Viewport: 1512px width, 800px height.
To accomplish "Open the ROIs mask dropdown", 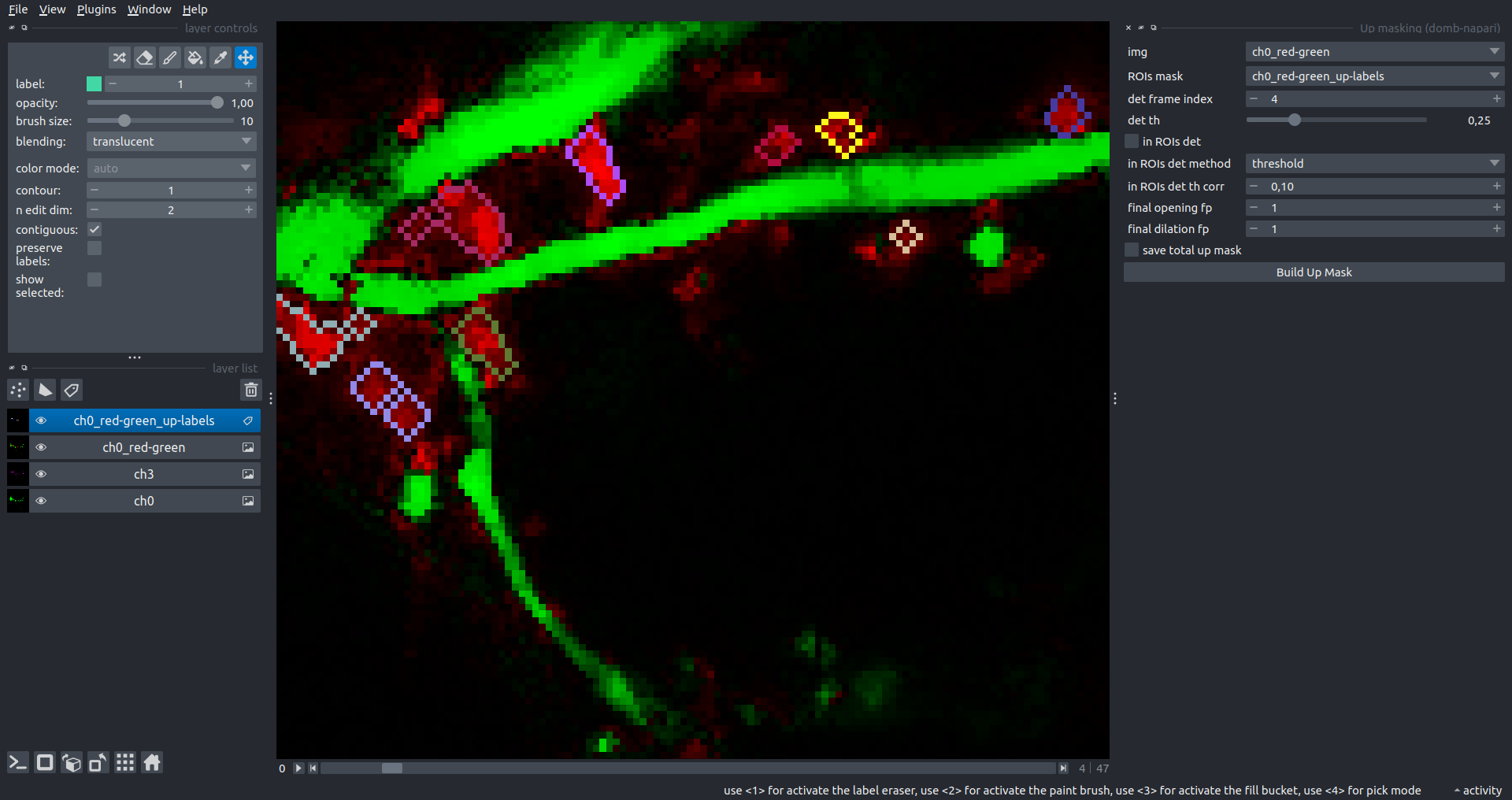I will (x=1375, y=76).
